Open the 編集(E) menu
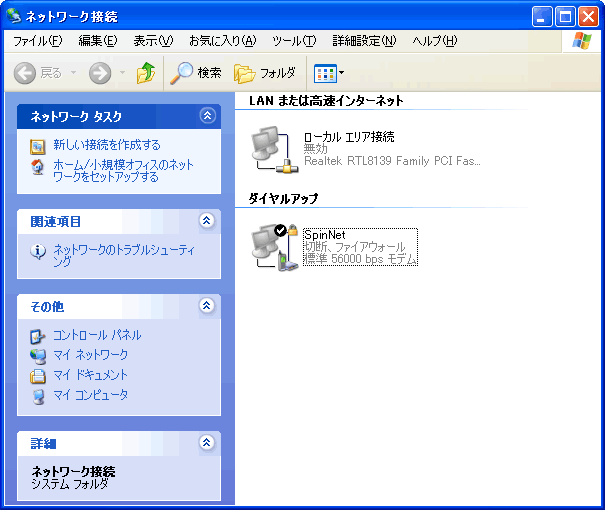Screen dimensions: 605x510 (x=98, y=41)
